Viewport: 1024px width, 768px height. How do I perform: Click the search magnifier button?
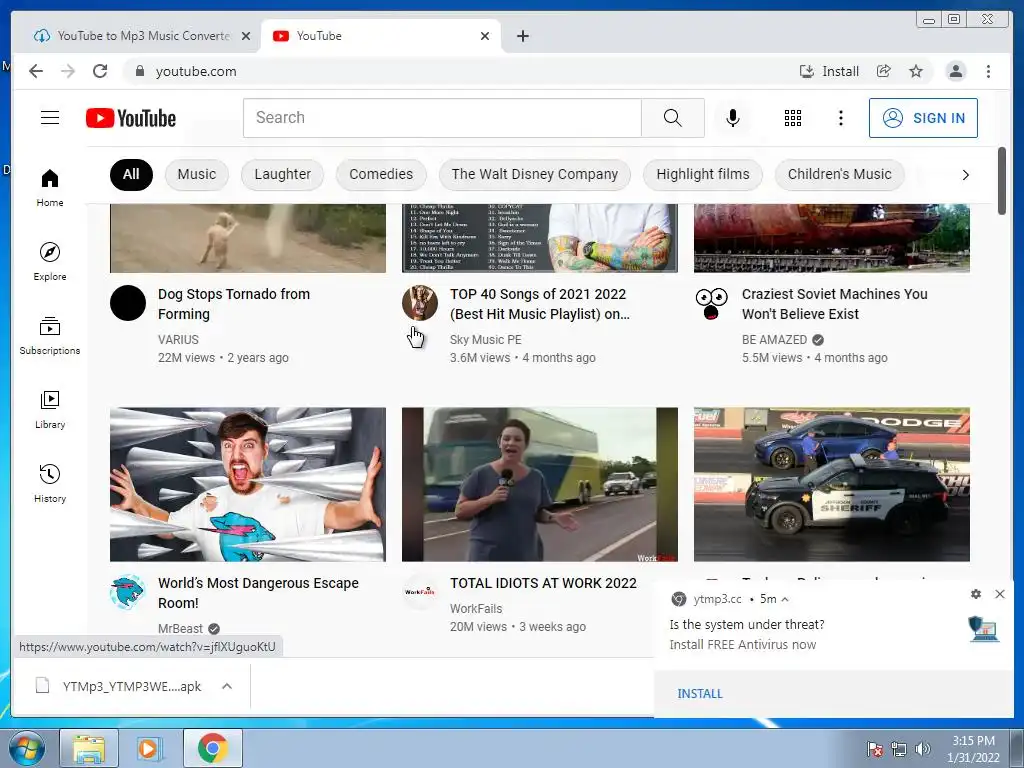coord(672,118)
